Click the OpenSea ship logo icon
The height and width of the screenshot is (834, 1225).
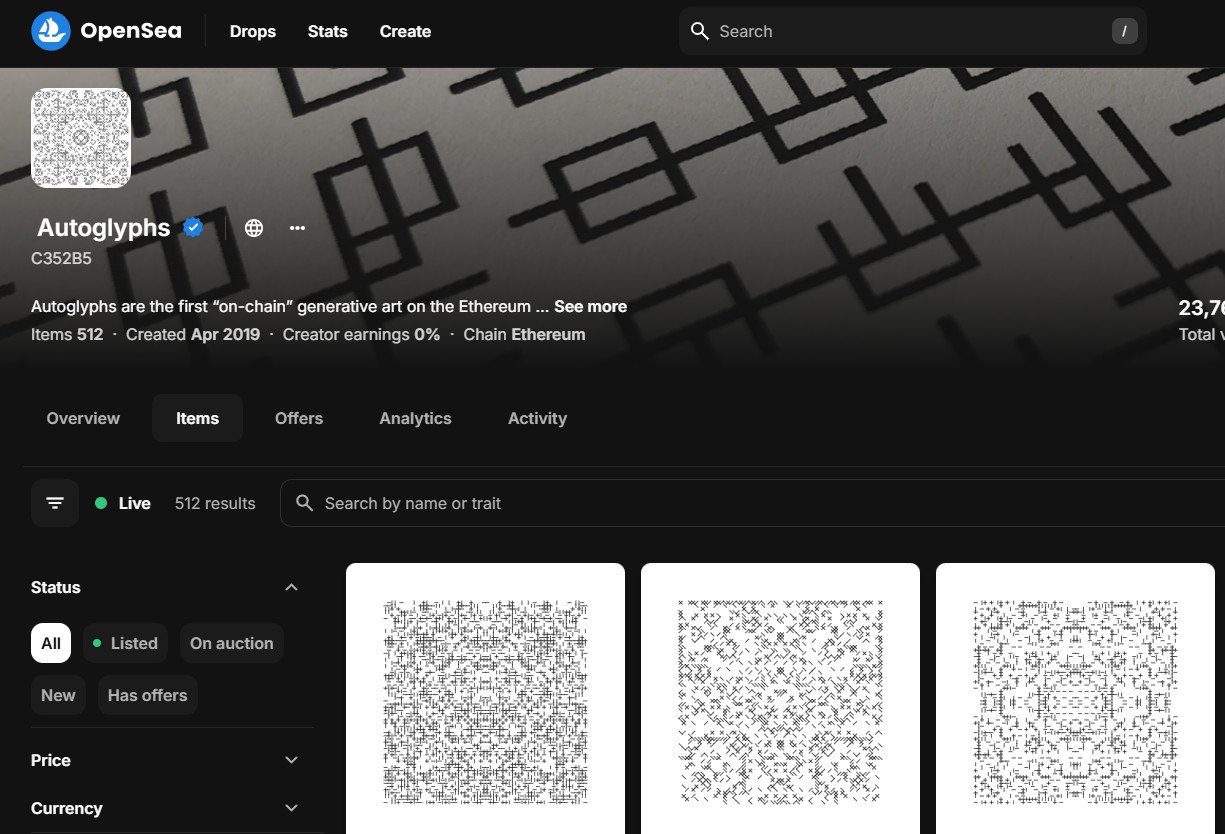[51, 31]
